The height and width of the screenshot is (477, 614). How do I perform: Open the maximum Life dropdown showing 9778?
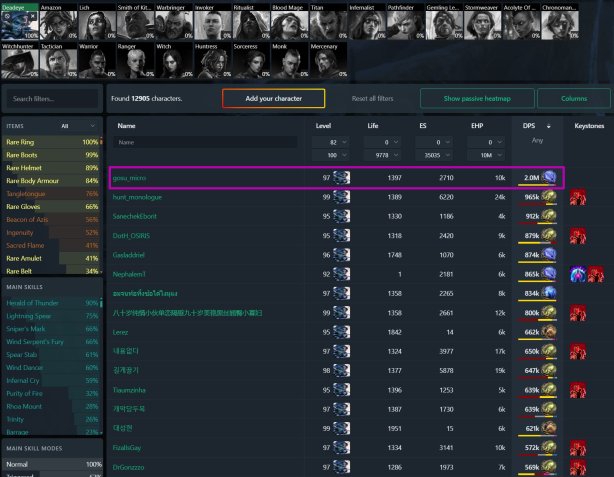click(x=382, y=155)
